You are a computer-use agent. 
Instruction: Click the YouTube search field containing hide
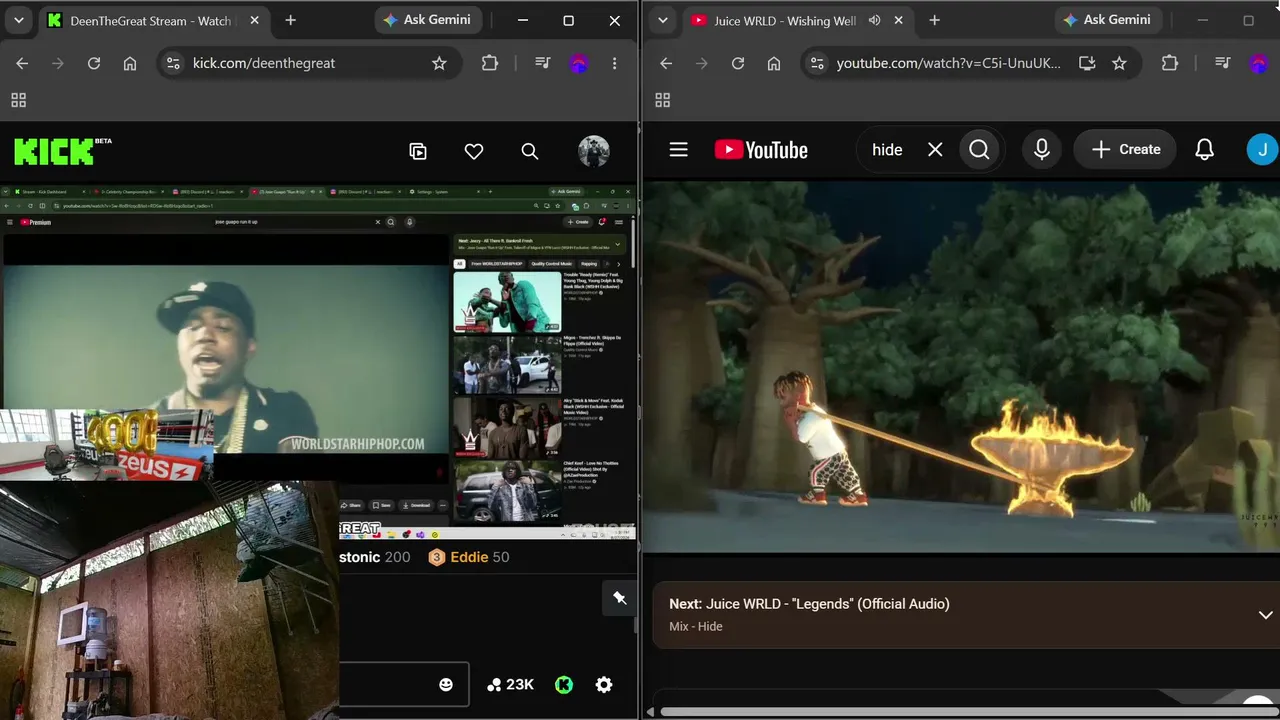point(887,150)
